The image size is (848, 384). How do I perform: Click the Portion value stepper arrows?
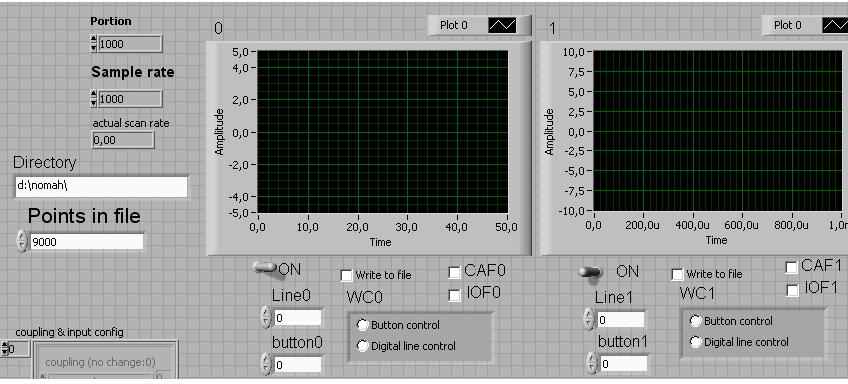pyautogui.click(x=94, y=44)
